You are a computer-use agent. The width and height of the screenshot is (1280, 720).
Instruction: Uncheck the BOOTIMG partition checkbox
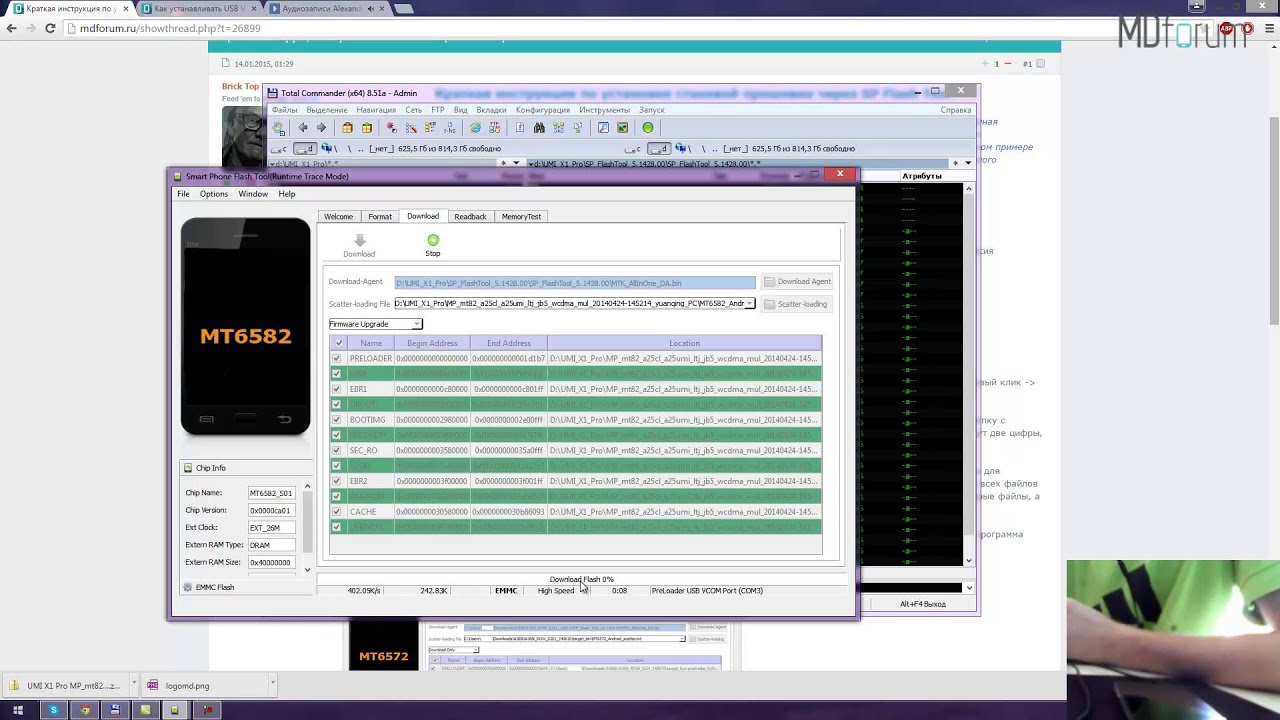pyautogui.click(x=336, y=420)
